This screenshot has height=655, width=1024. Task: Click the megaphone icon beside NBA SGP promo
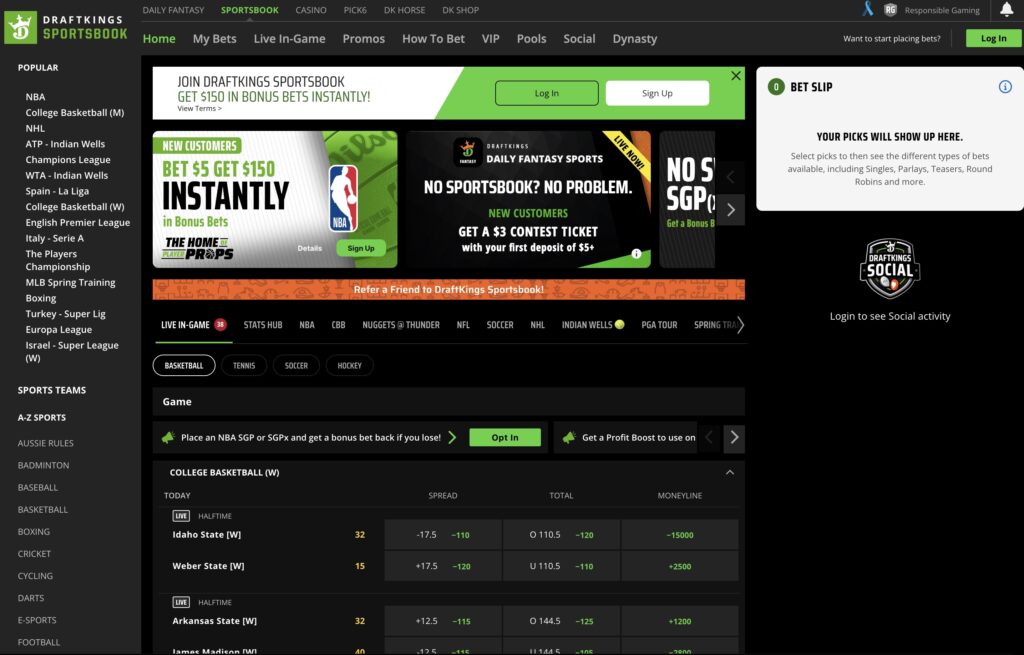[x=168, y=438]
